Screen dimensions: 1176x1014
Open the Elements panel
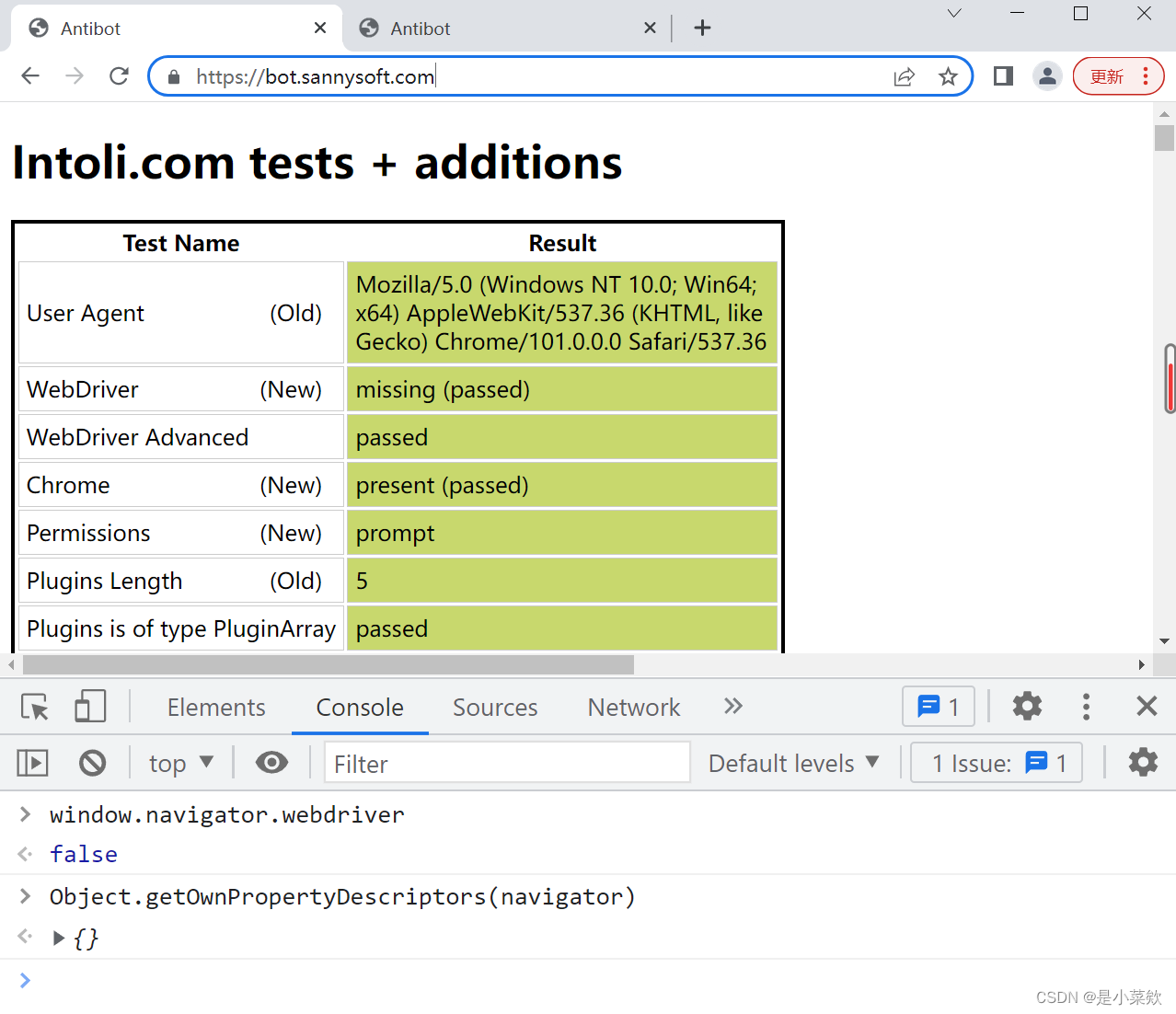(x=216, y=707)
